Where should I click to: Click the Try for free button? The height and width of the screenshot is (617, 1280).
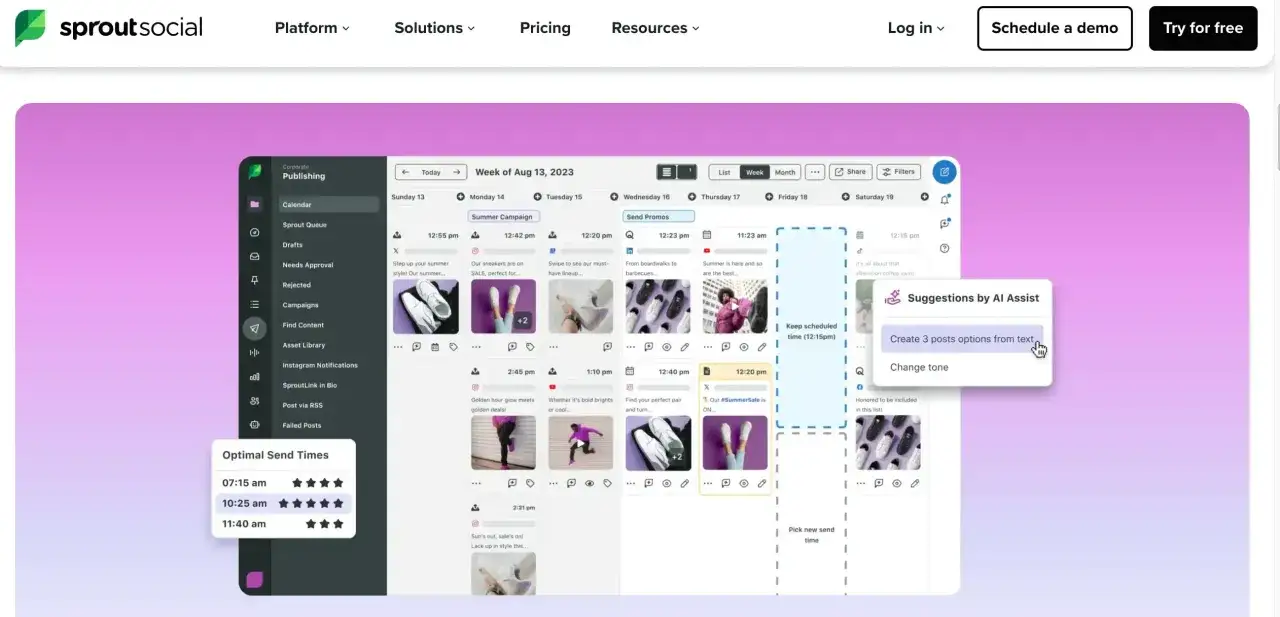pyautogui.click(x=1203, y=28)
